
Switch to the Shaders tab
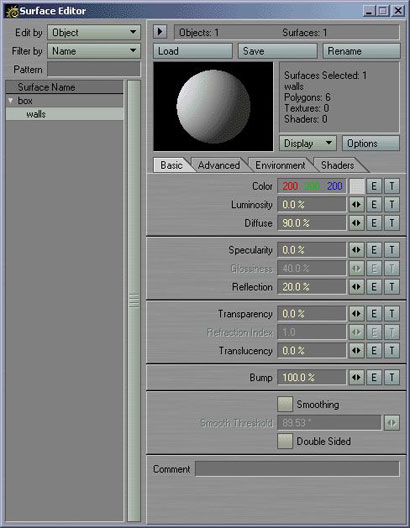(338, 165)
